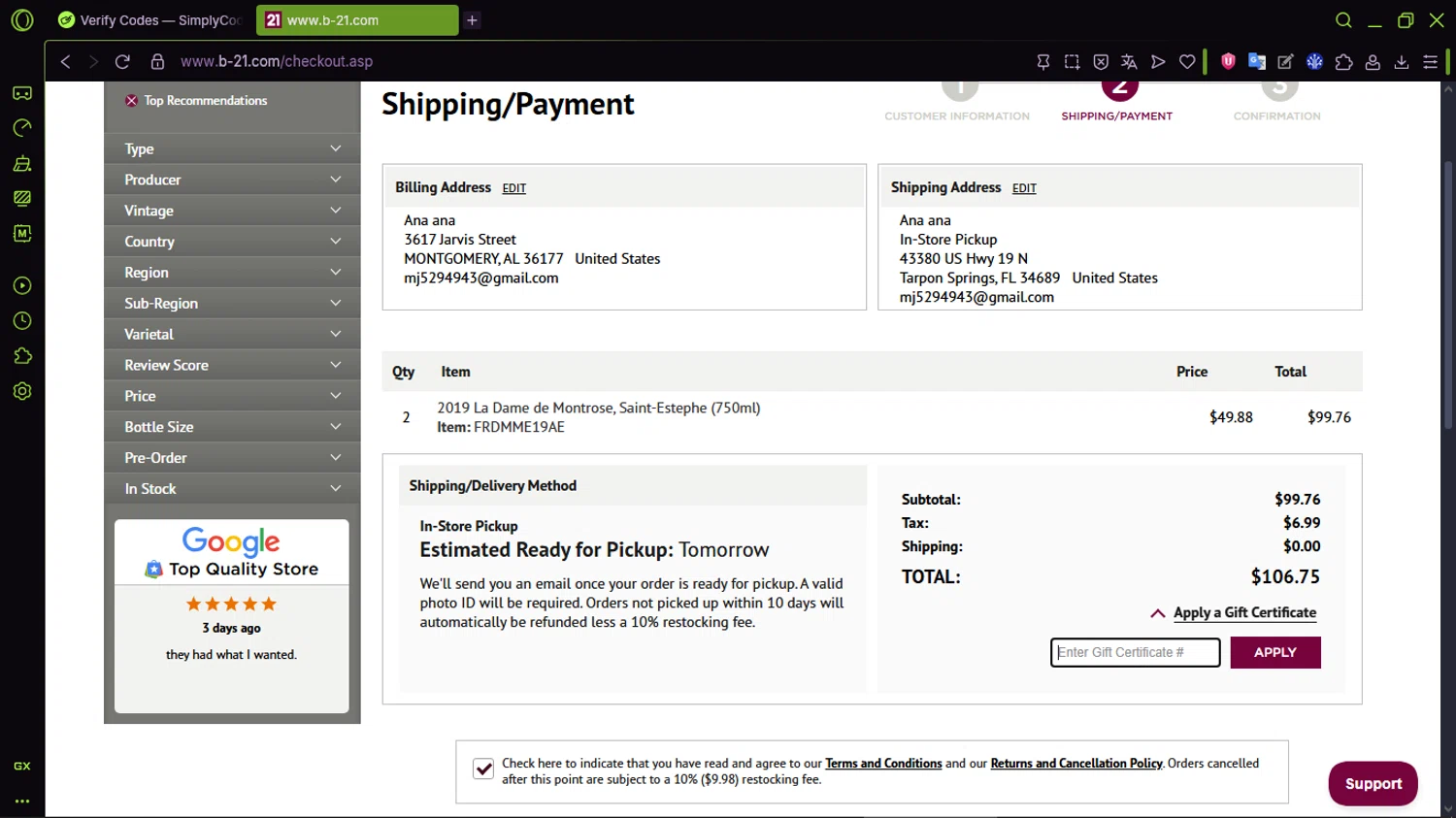Open Opera menu logo
The image size is (1456, 818).
point(21,19)
